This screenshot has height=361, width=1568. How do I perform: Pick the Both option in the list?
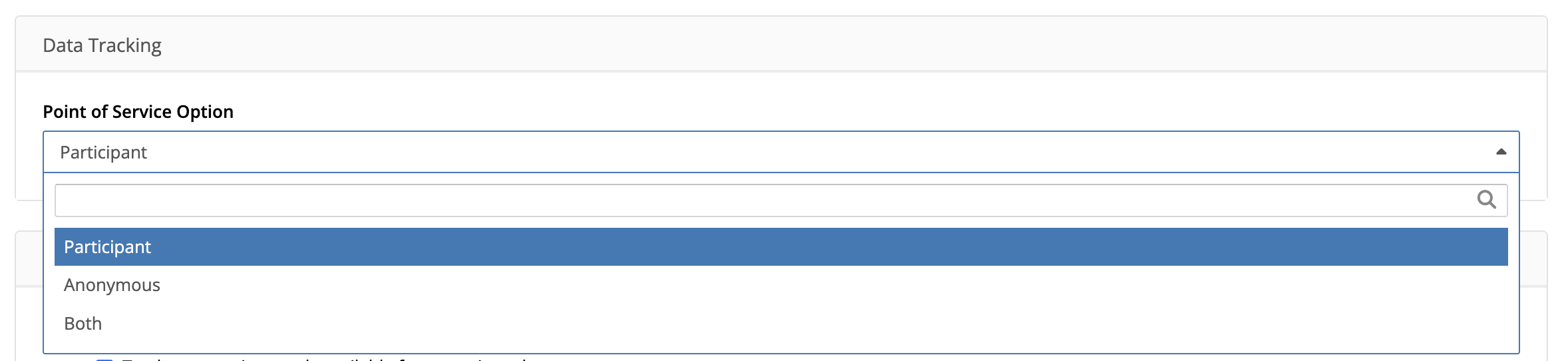point(83,324)
